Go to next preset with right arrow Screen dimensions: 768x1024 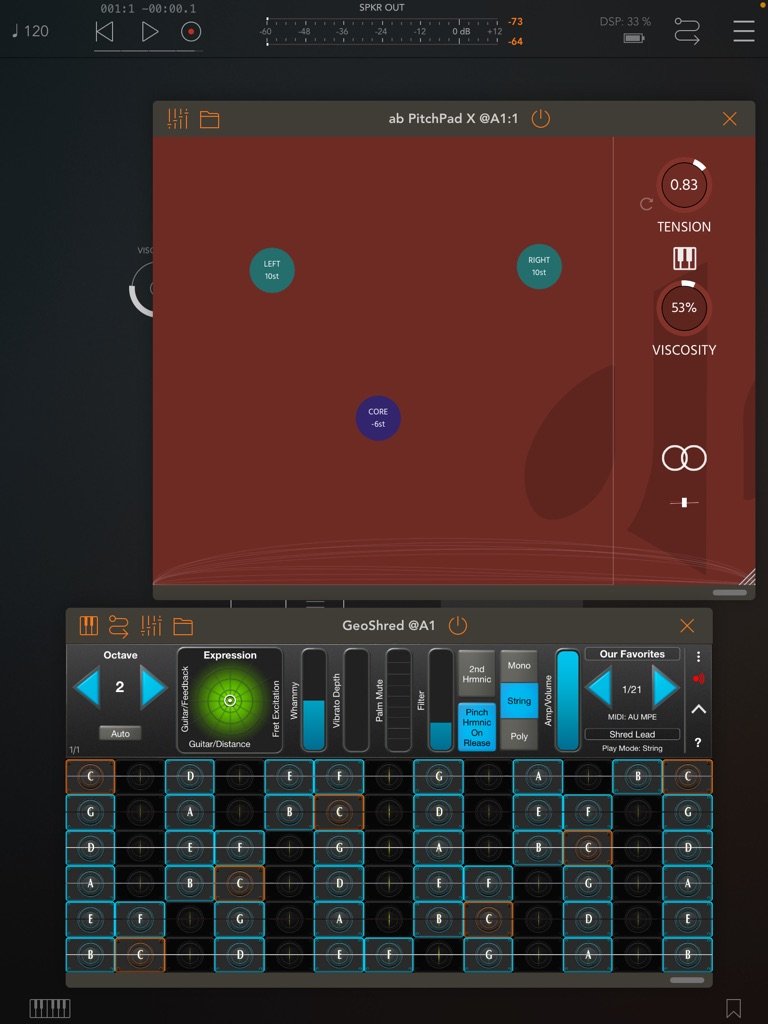pyautogui.click(x=666, y=687)
